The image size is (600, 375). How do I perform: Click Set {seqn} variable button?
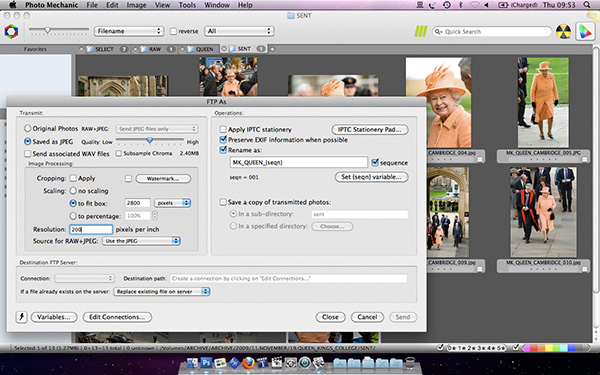(x=372, y=177)
